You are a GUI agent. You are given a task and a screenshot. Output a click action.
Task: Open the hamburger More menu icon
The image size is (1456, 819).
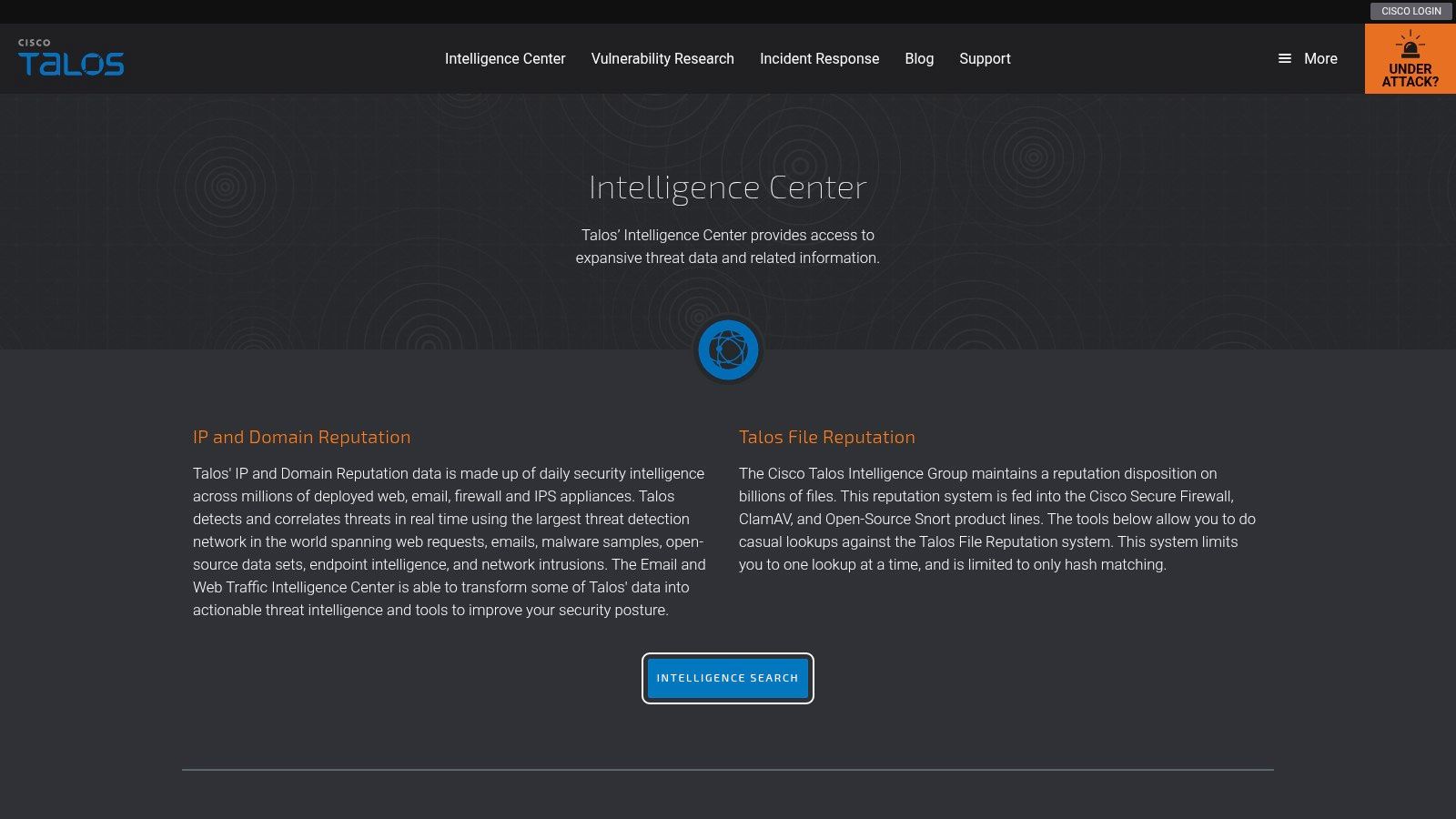point(1285,58)
